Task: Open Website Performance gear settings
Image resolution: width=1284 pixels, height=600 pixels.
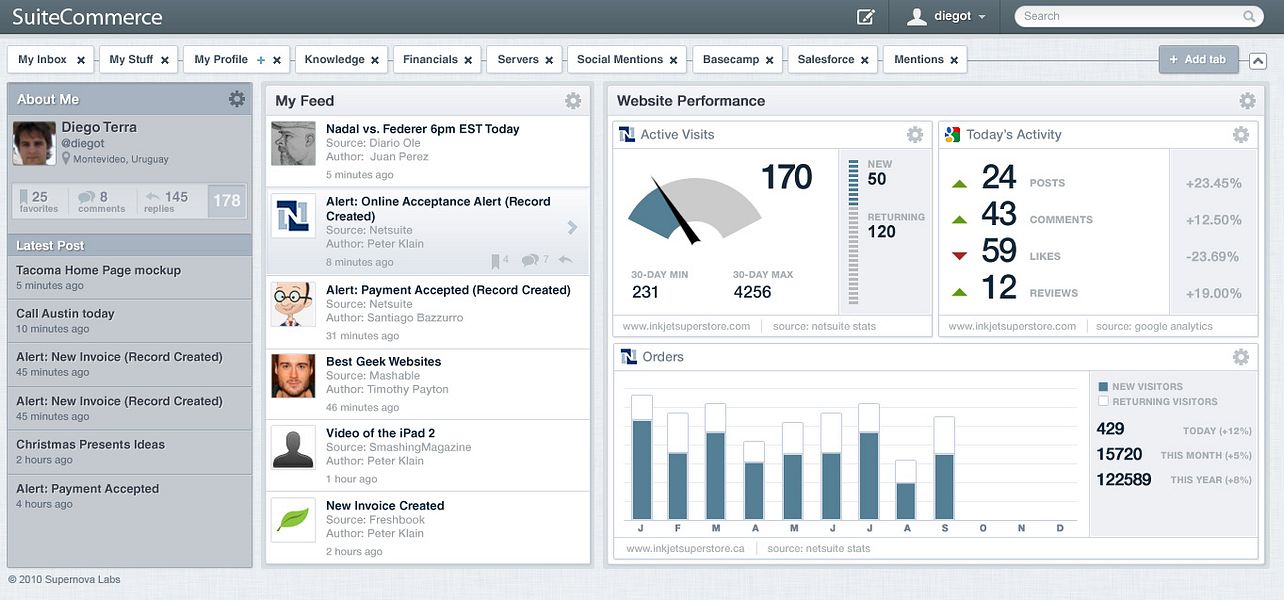Action: click(x=1247, y=101)
